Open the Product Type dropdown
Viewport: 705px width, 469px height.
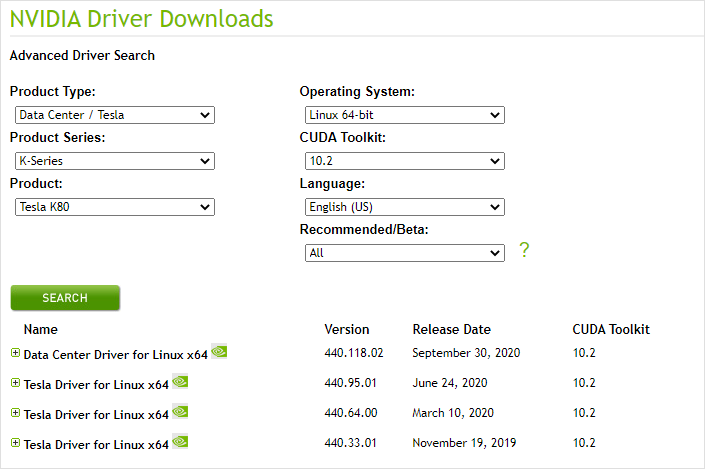click(x=115, y=115)
